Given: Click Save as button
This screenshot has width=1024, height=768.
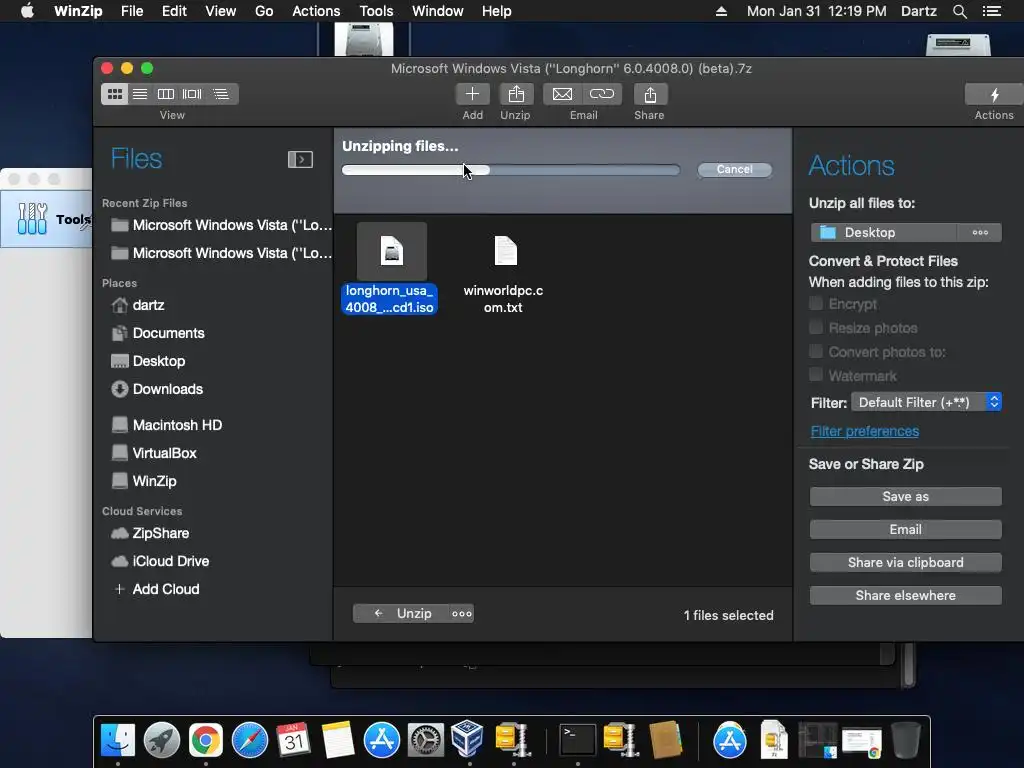Looking at the screenshot, I should pyautogui.click(x=905, y=497).
